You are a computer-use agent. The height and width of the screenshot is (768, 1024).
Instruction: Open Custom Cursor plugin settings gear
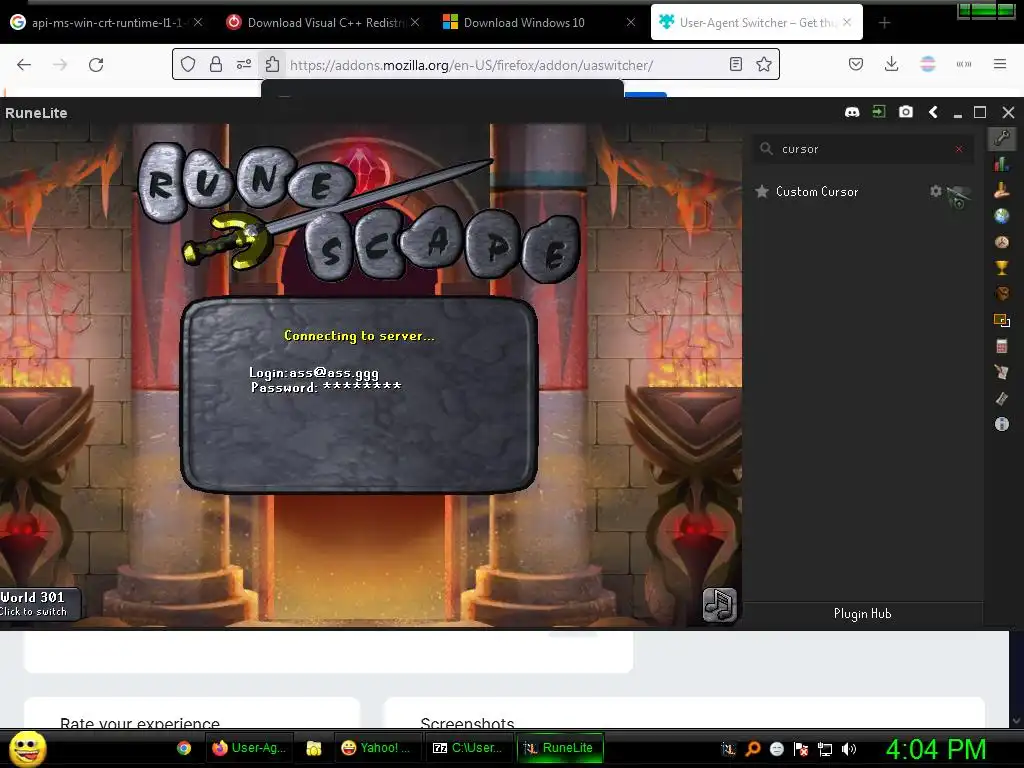coord(936,191)
